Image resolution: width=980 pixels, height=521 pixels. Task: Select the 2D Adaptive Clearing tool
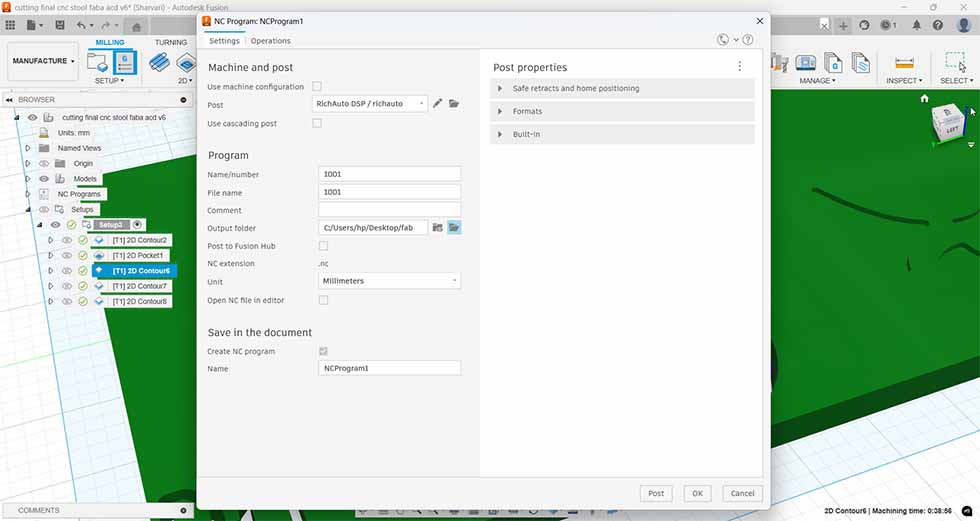pos(159,62)
